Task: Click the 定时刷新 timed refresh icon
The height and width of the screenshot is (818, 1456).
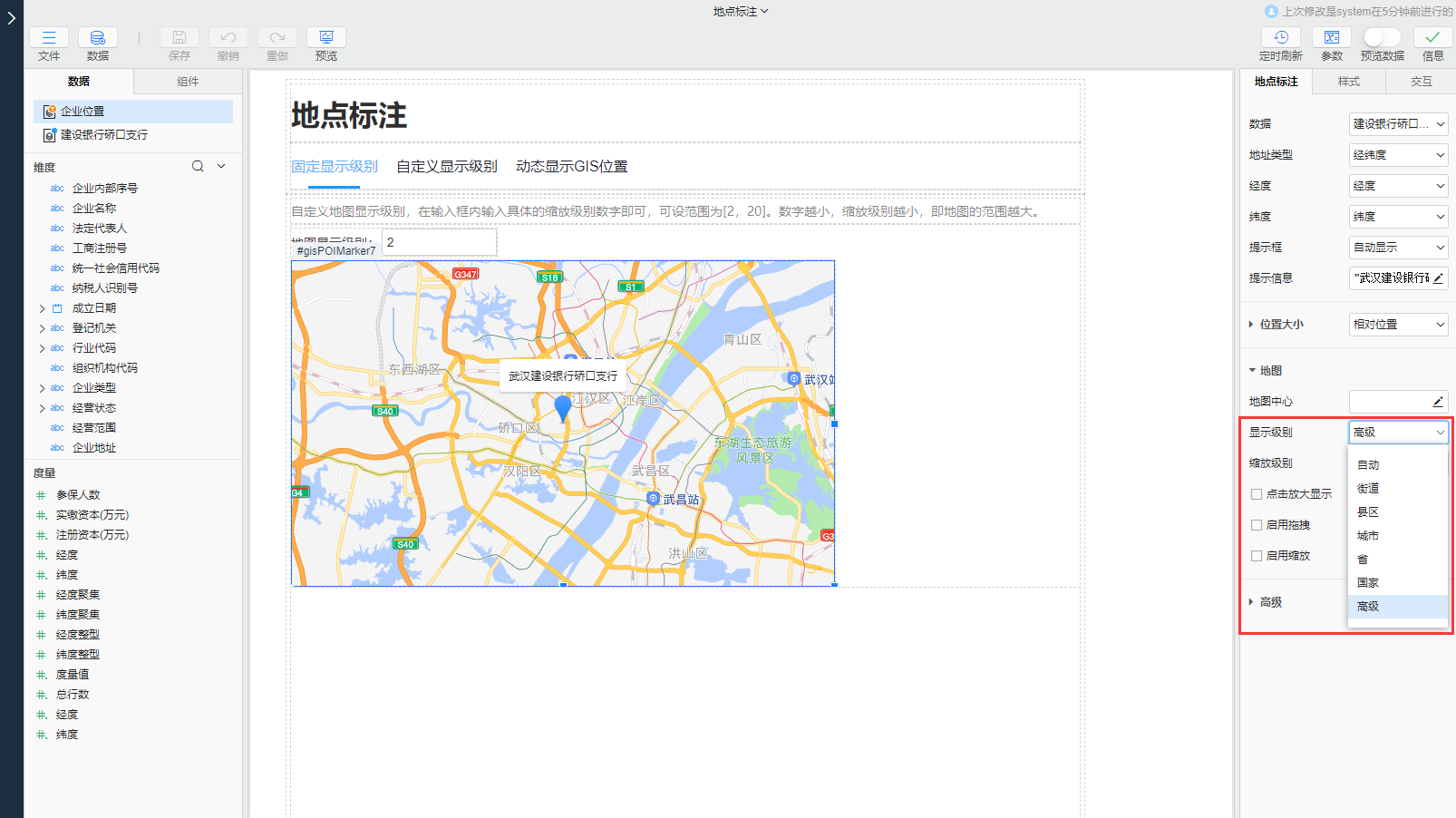Action: pyautogui.click(x=1281, y=37)
